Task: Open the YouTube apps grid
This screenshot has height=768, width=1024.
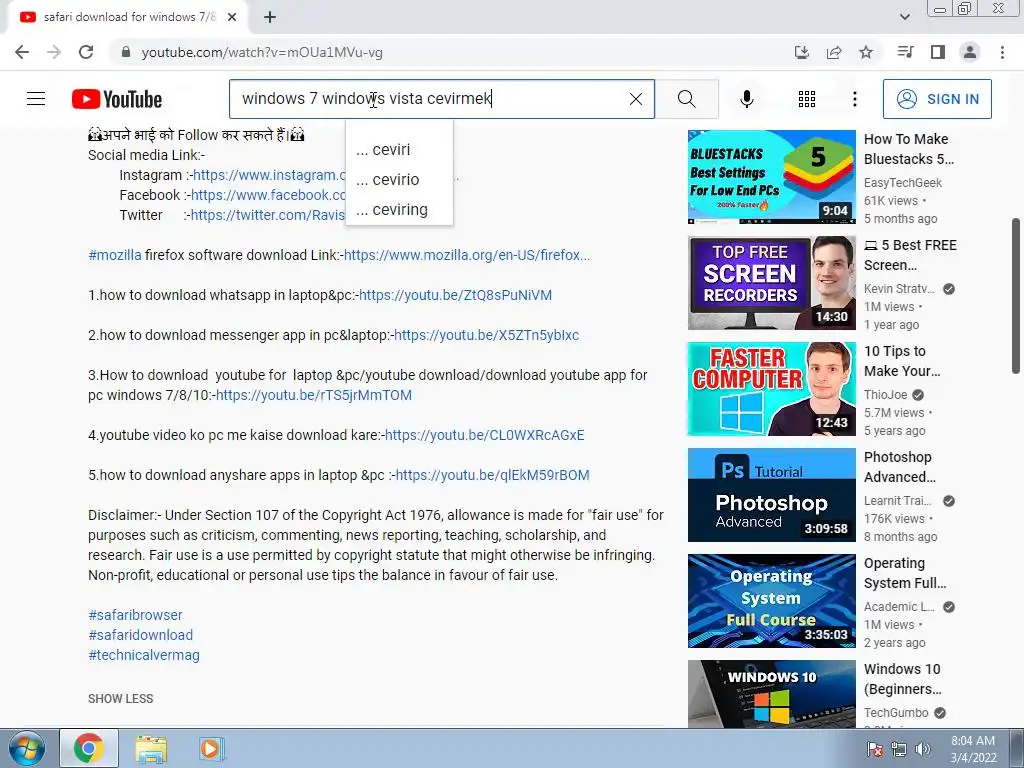Action: click(807, 99)
